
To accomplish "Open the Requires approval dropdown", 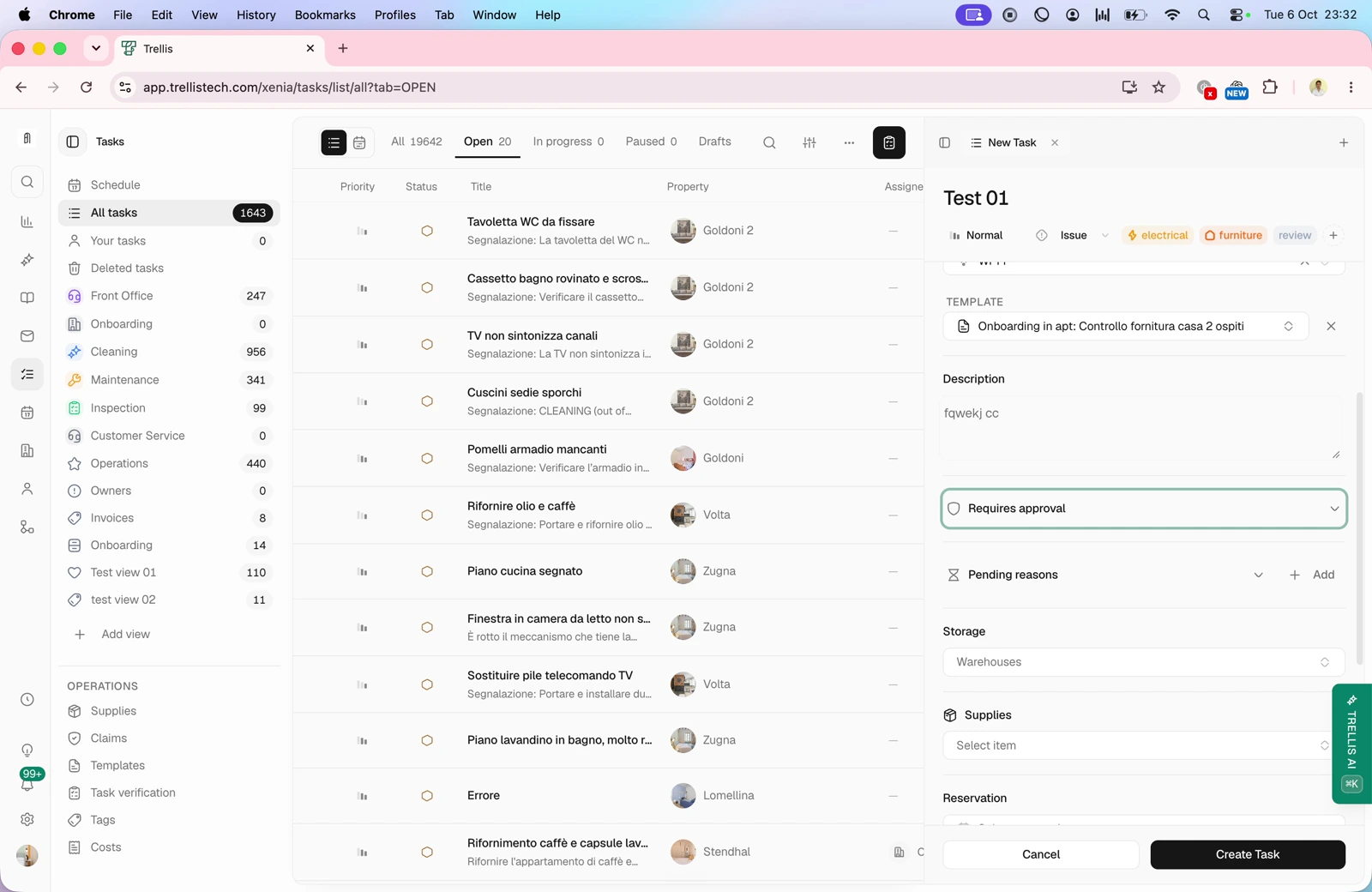I will tap(1144, 509).
